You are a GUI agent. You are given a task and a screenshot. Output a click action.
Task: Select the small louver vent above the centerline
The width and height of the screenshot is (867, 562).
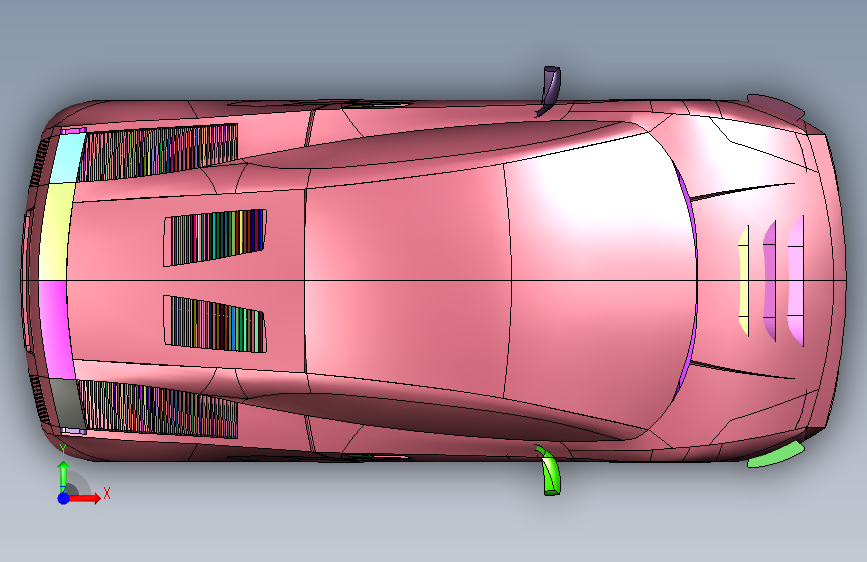point(216,237)
